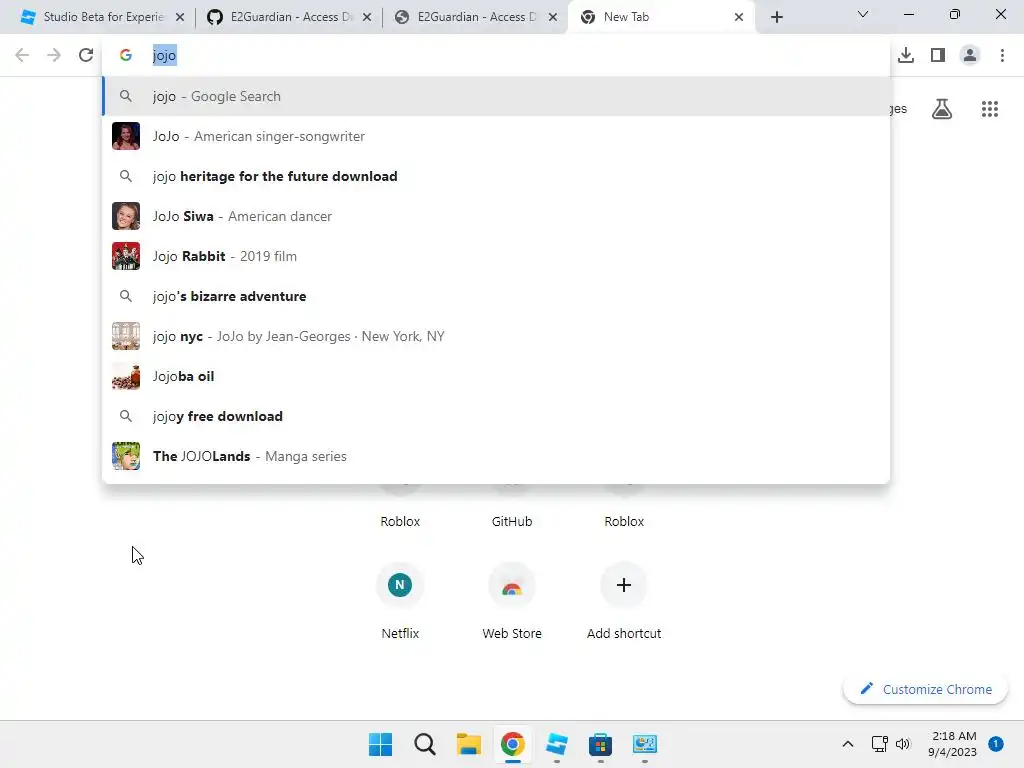Image resolution: width=1024 pixels, height=768 pixels.
Task: Choose 'jojo - Google Search' suggestion
Action: tap(496, 96)
